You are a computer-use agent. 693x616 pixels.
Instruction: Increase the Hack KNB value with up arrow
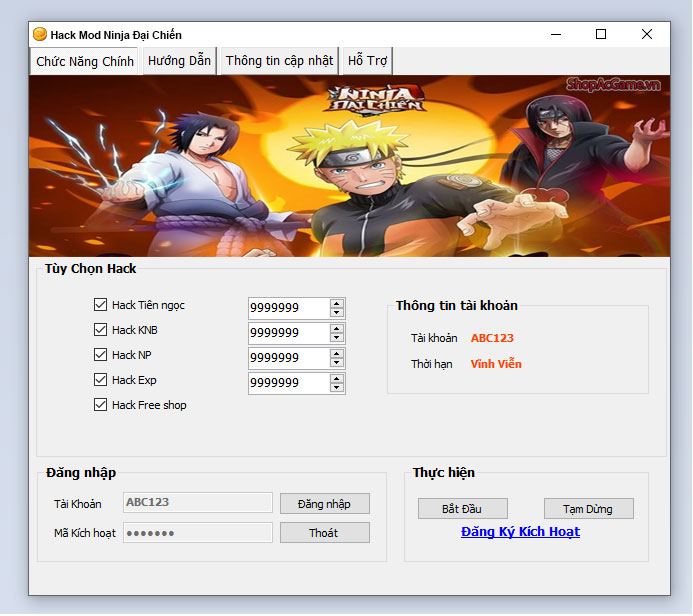coord(337,329)
